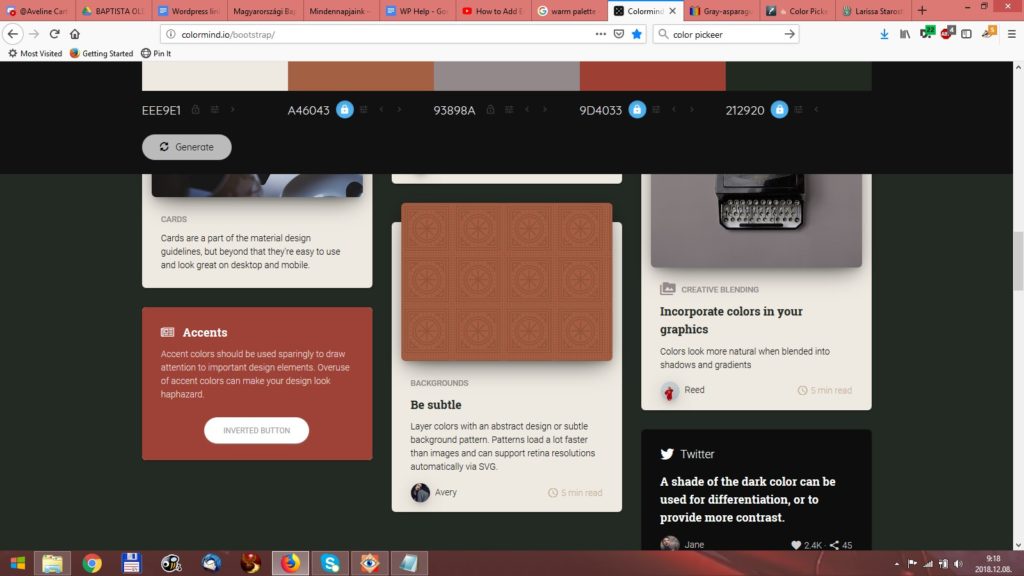Open the Incorporate colors in your graphics heading
Screen dimensions: 1024x576
[x=731, y=320]
